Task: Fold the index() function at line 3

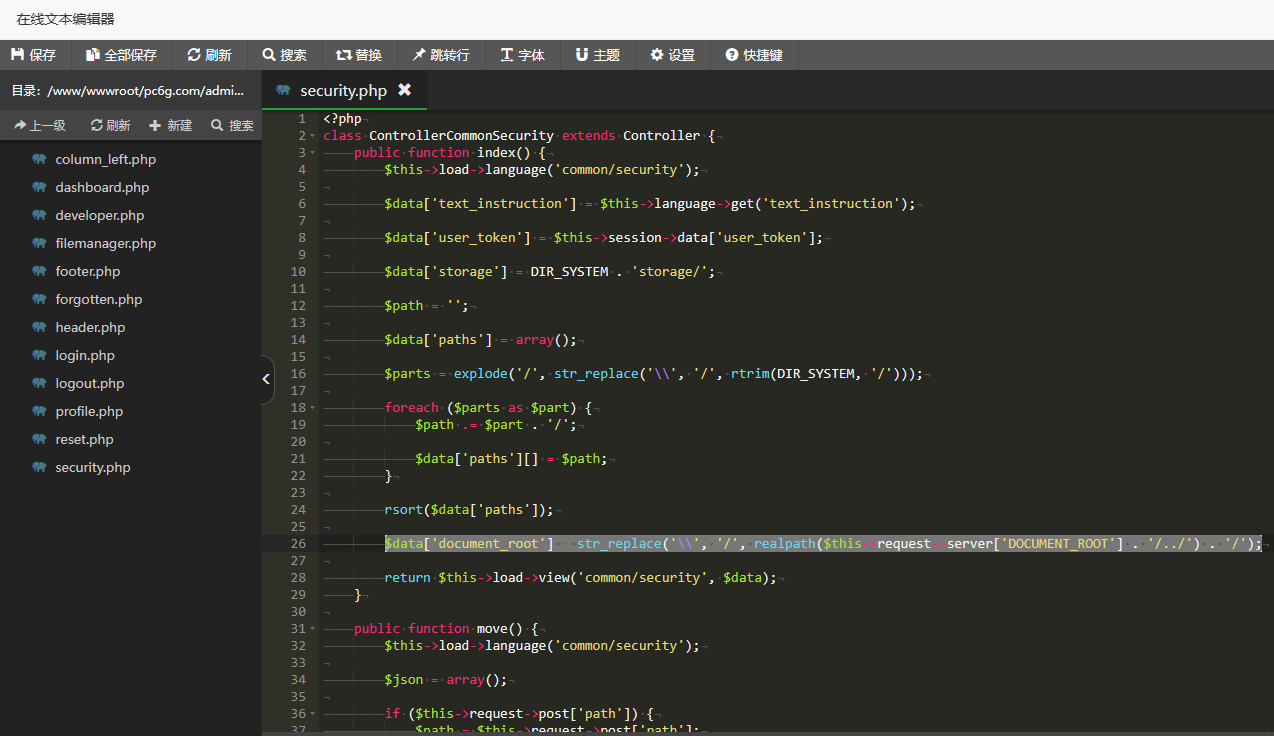Action: [x=313, y=153]
